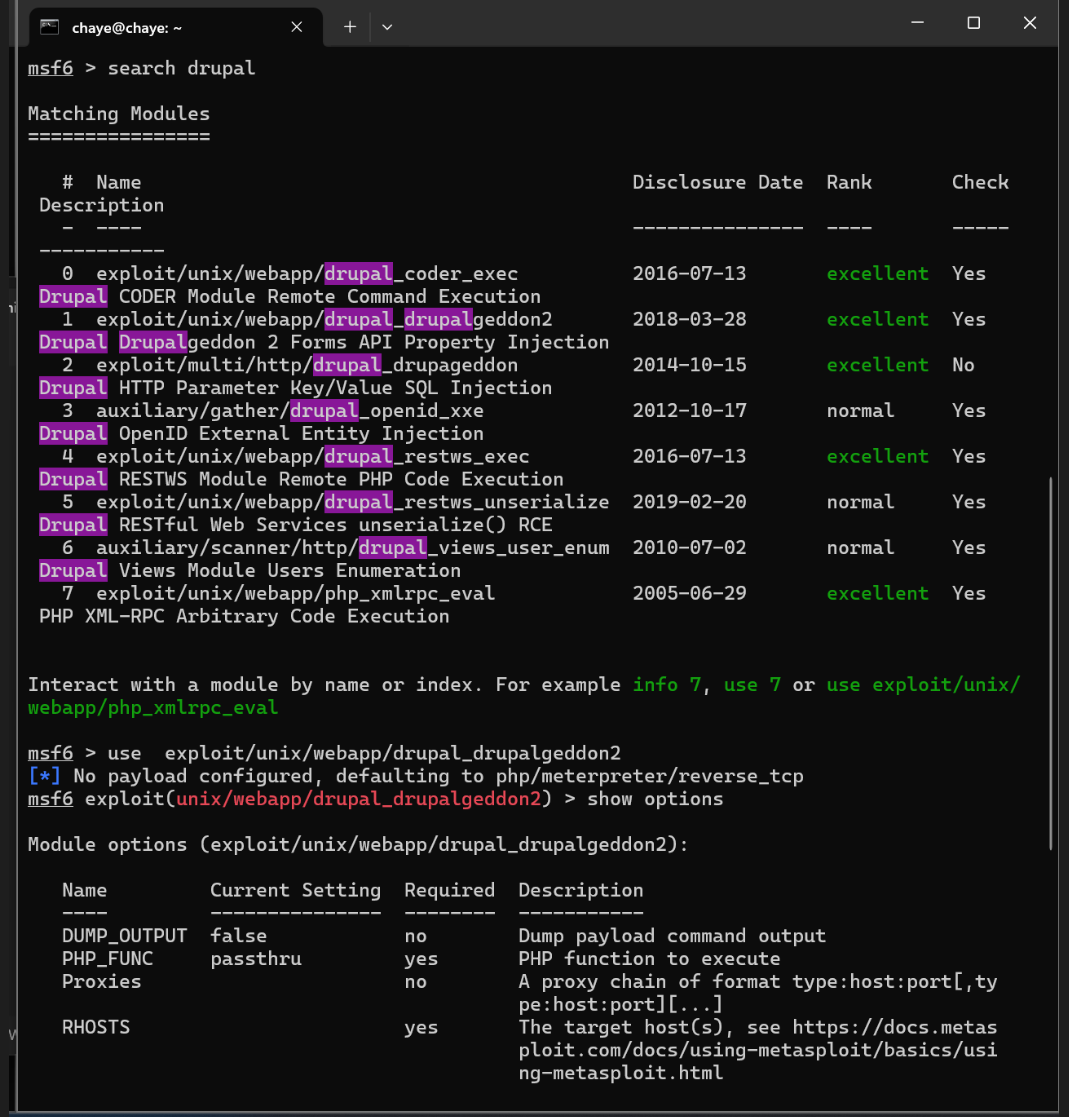
Task: Click 'Drupalgeddon 2 Forms API Property Injection' description
Action: pyautogui.click(x=364, y=342)
